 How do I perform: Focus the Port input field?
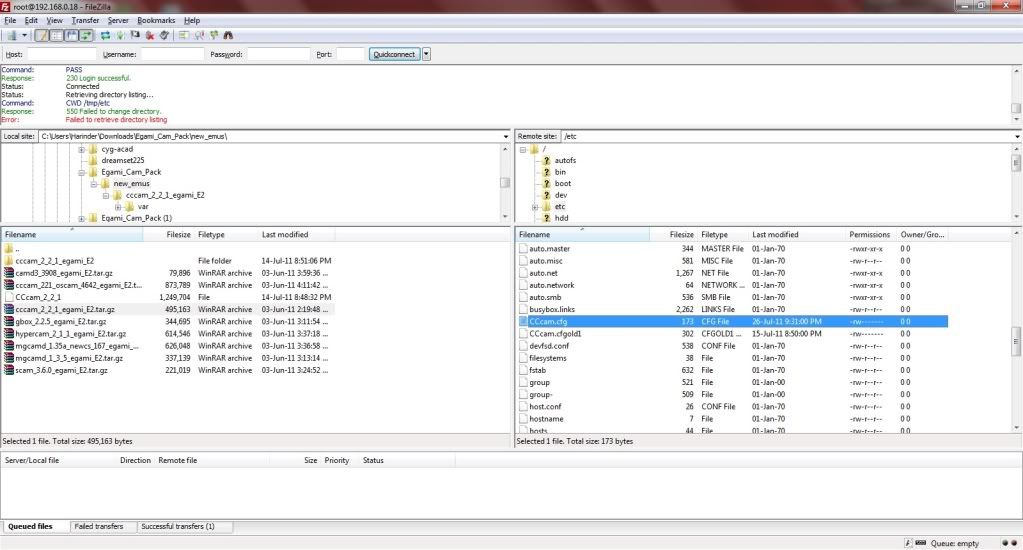(350, 54)
